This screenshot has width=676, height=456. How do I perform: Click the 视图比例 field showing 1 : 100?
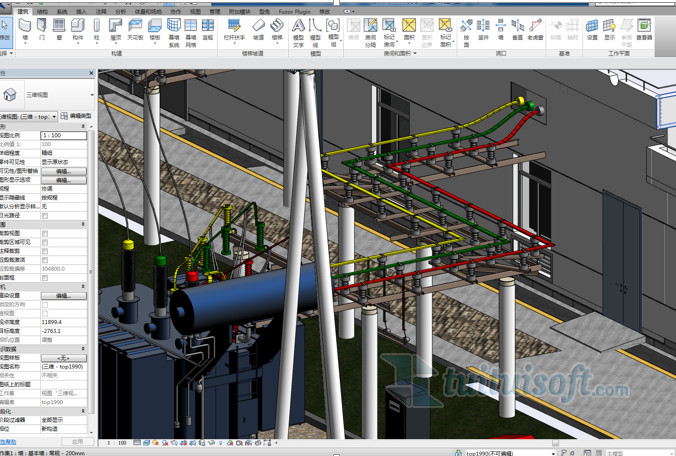pos(64,135)
